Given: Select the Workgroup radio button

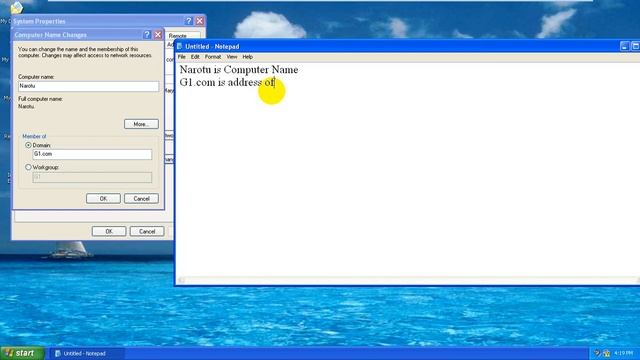Looking at the screenshot, I should click(x=28, y=167).
